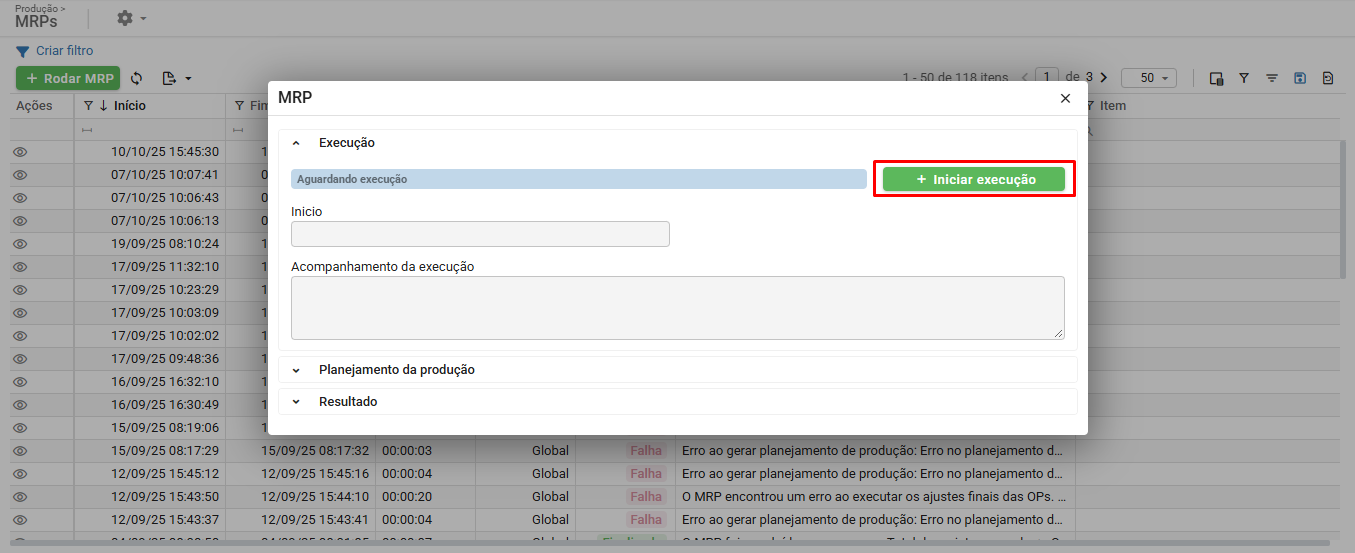Click message starting O MRP encontrou um erro

874,497
